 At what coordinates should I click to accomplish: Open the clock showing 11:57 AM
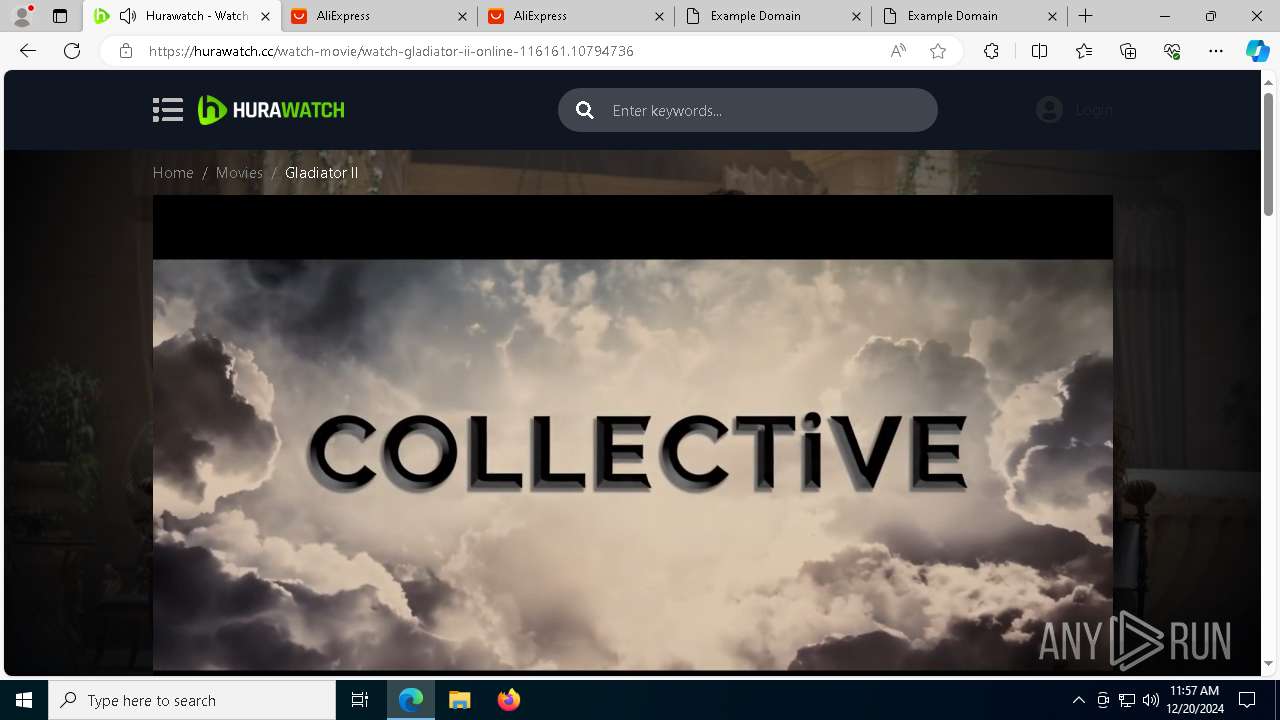[x=1194, y=700]
